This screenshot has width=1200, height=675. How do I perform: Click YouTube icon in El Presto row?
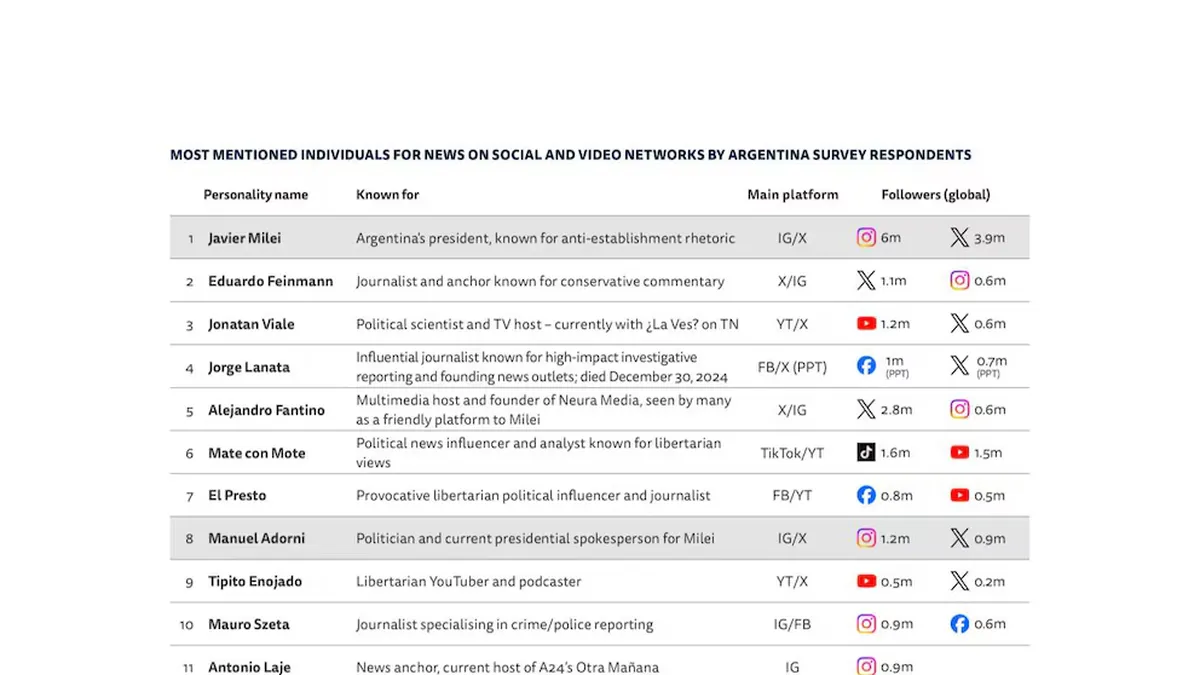959,495
